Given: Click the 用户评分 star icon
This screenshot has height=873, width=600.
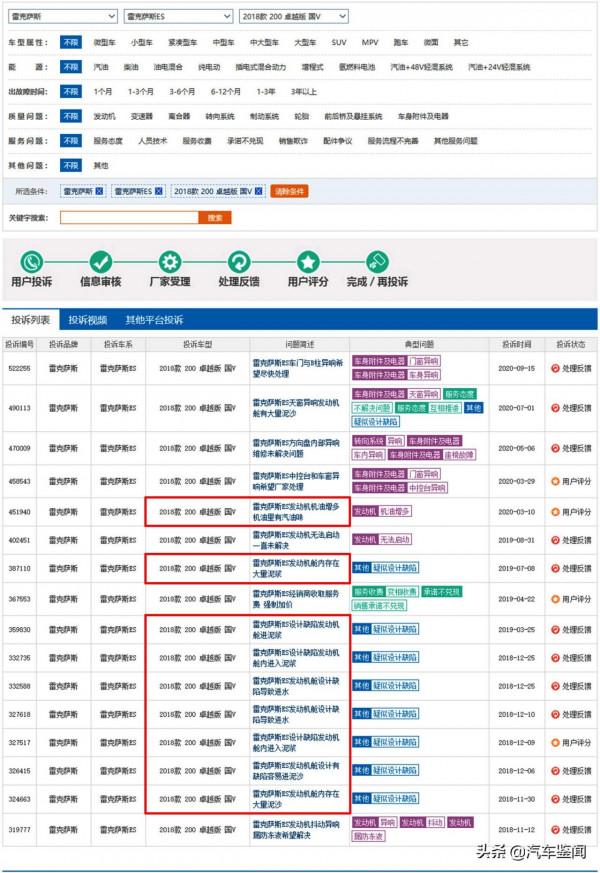Looking at the screenshot, I should click(308, 262).
